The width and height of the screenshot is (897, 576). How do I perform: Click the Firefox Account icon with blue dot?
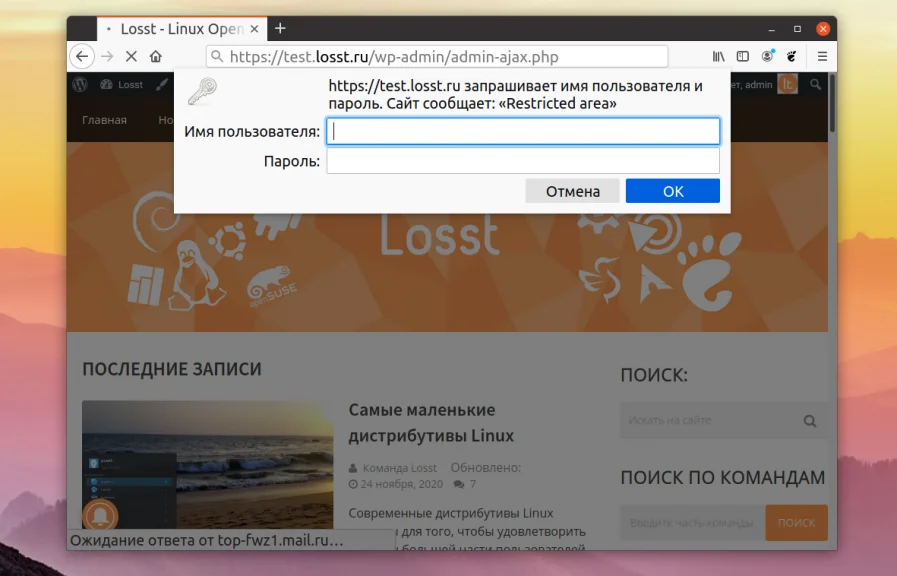click(x=767, y=56)
